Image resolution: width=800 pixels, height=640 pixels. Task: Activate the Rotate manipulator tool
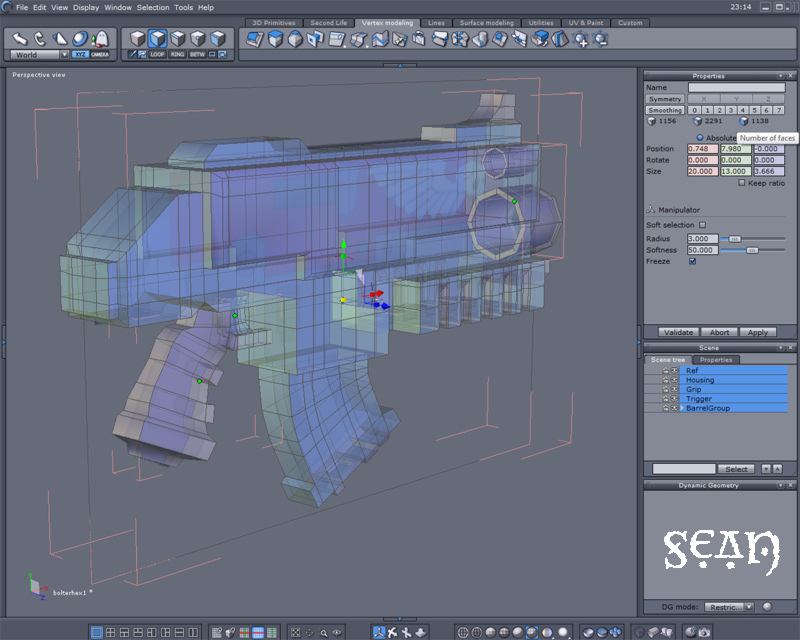39,39
